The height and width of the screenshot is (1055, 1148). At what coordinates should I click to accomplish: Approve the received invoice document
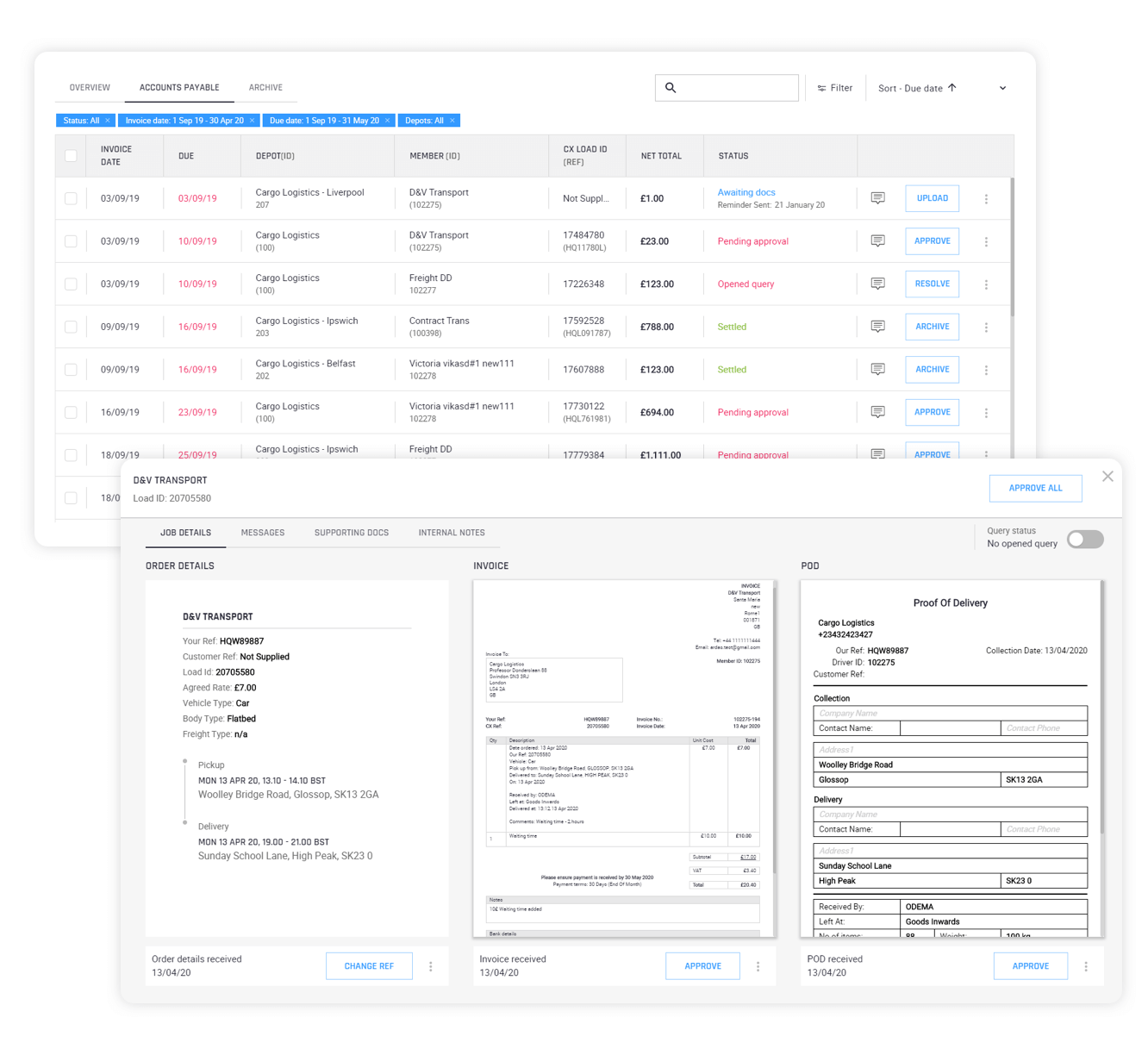[x=702, y=966]
